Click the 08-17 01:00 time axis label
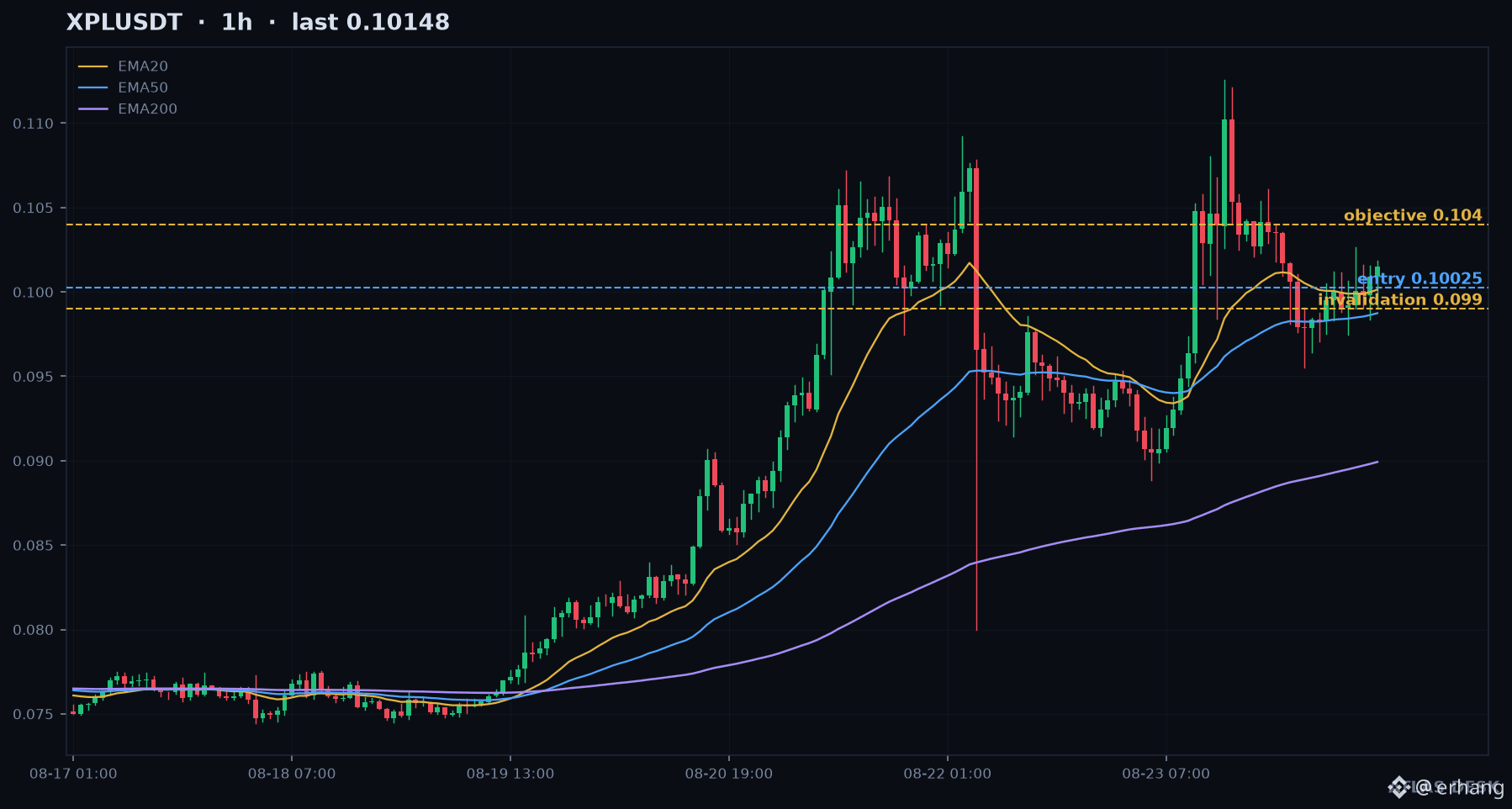The height and width of the screenshot is (809, 1512). [73, 774]
